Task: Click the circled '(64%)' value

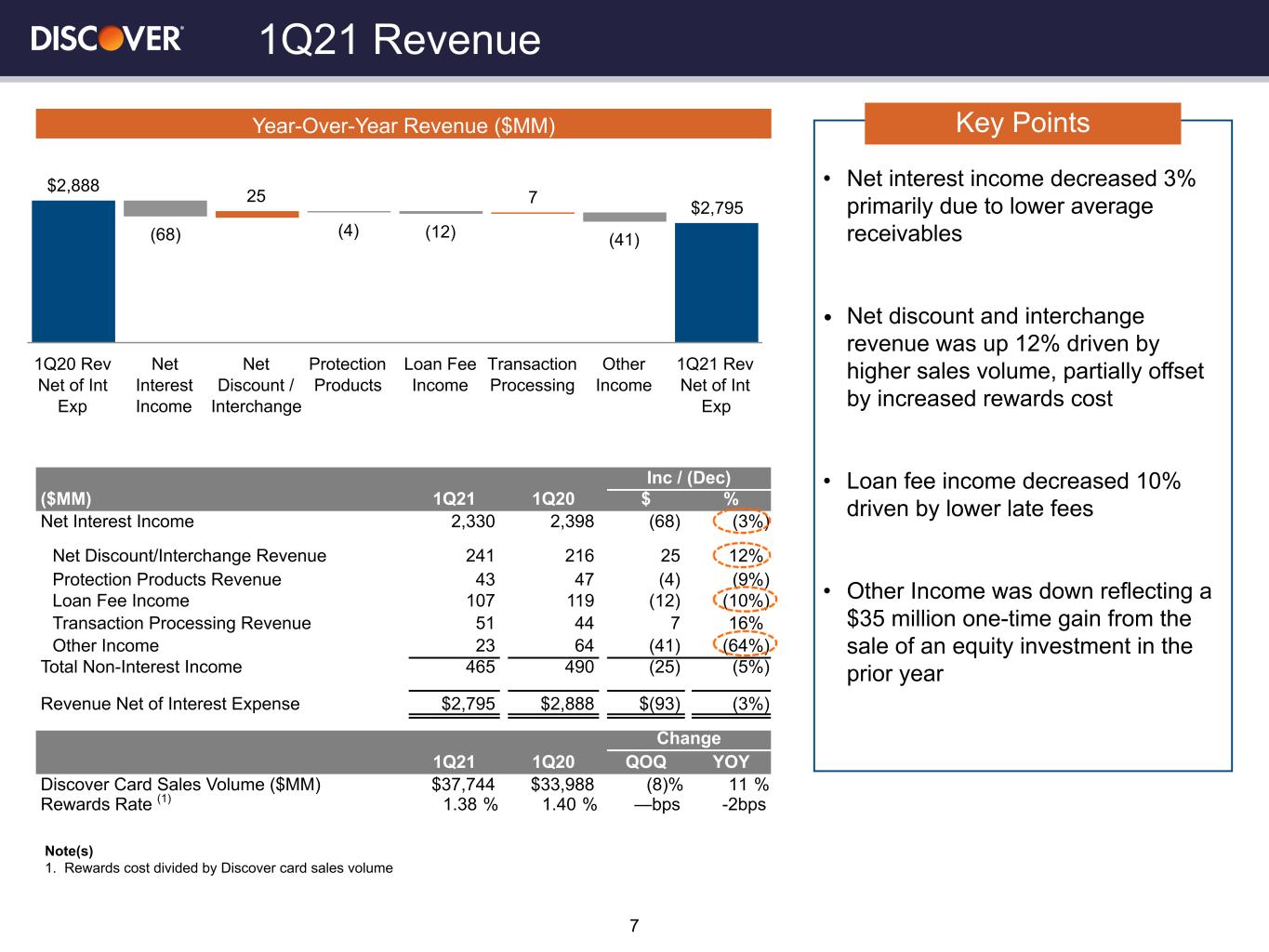Action: [x=746, y=646]
